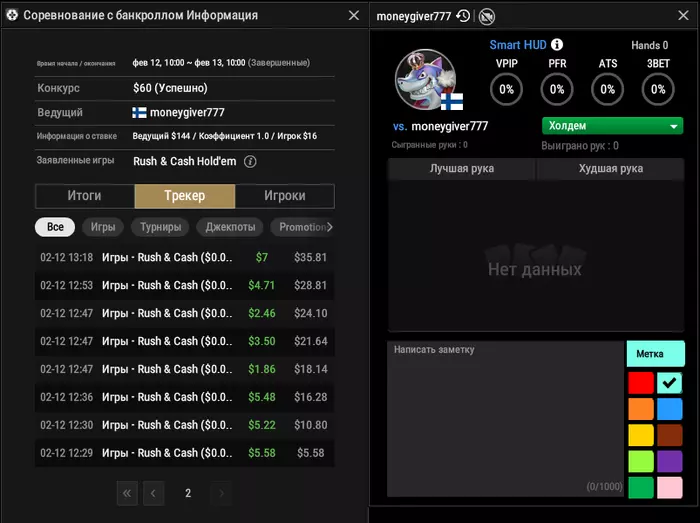This screenshot has height=523, width=700.
Task: Go to the next tracker page
Action: click(x=221, y=493)
